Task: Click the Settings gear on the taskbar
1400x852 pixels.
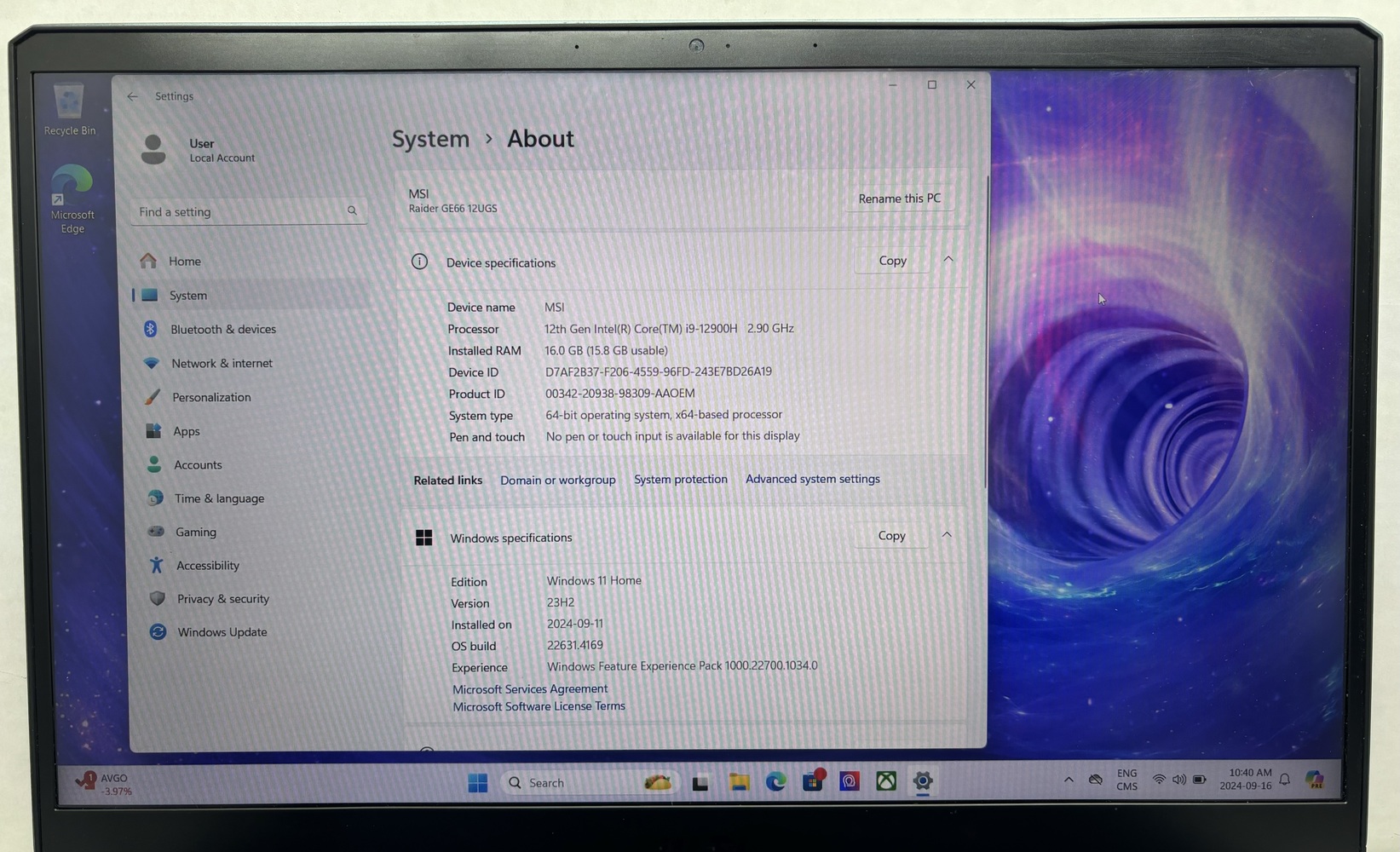Action: pyautogui.click(x=923, y=780)
